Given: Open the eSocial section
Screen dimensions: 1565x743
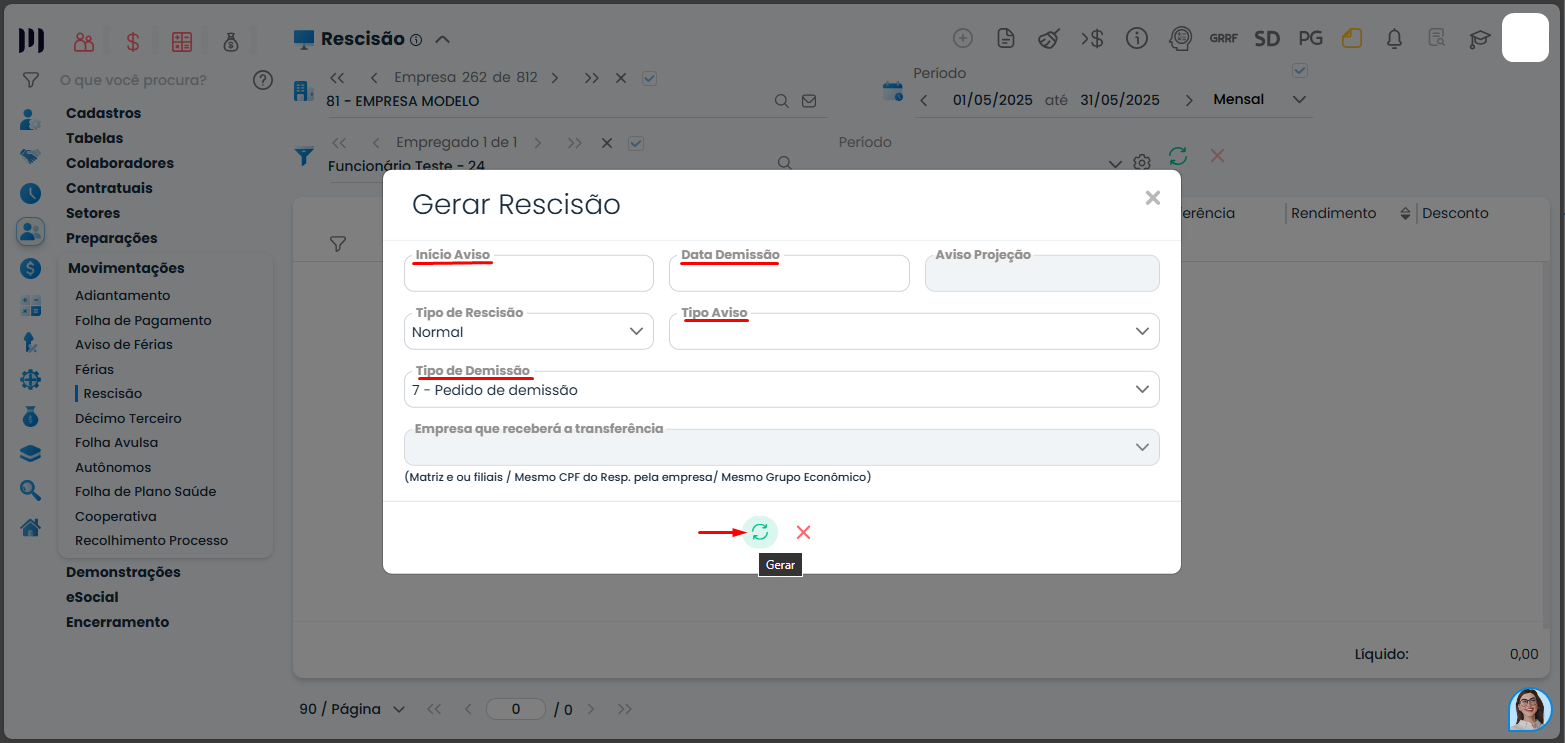Looking at the screenshot, I should pyautogui.click(x=92, y=597).
